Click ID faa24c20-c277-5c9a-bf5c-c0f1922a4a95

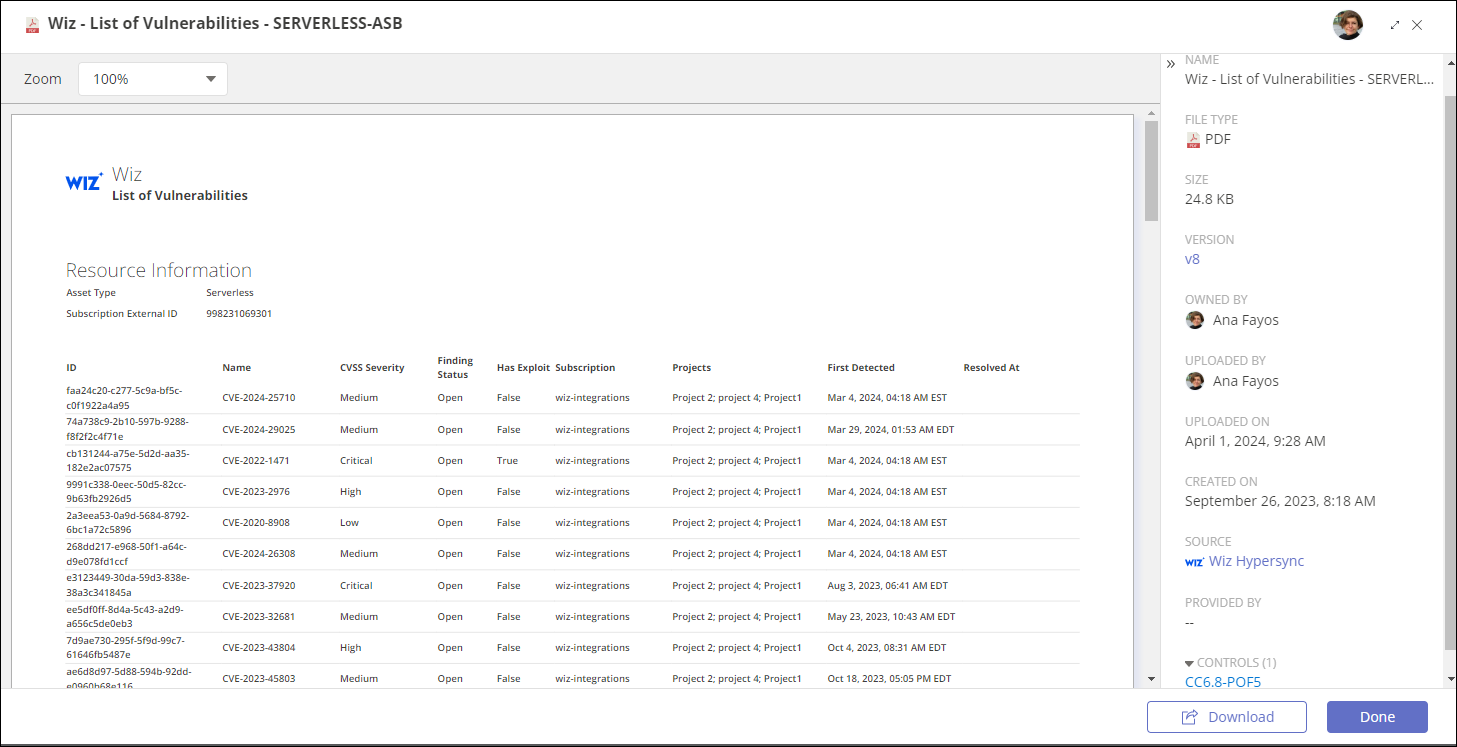pyautogui.click(x=124, y=398)
